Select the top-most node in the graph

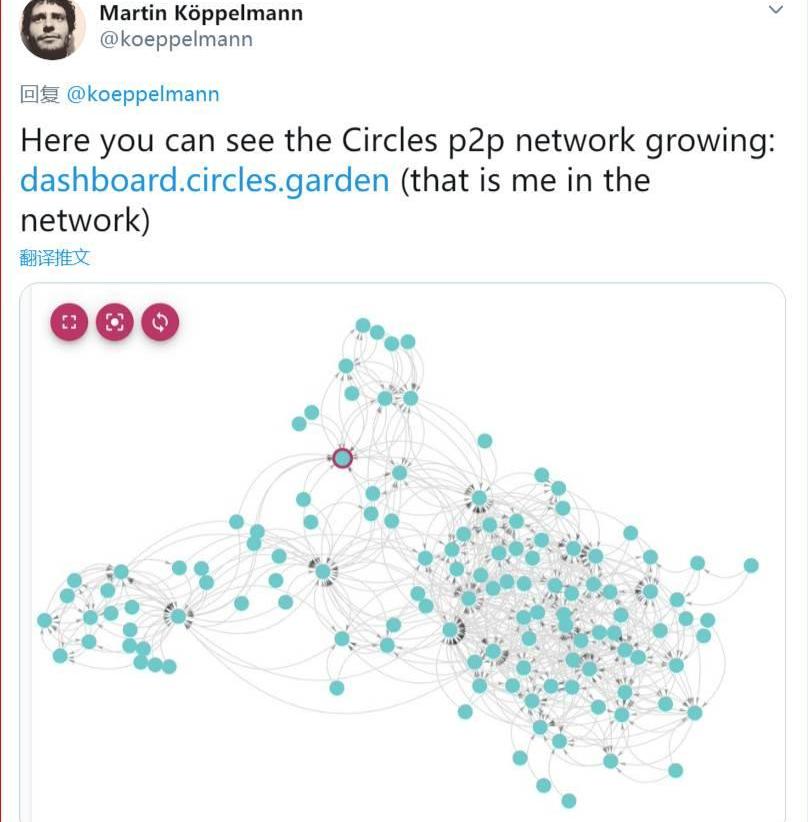pos(363,325)
